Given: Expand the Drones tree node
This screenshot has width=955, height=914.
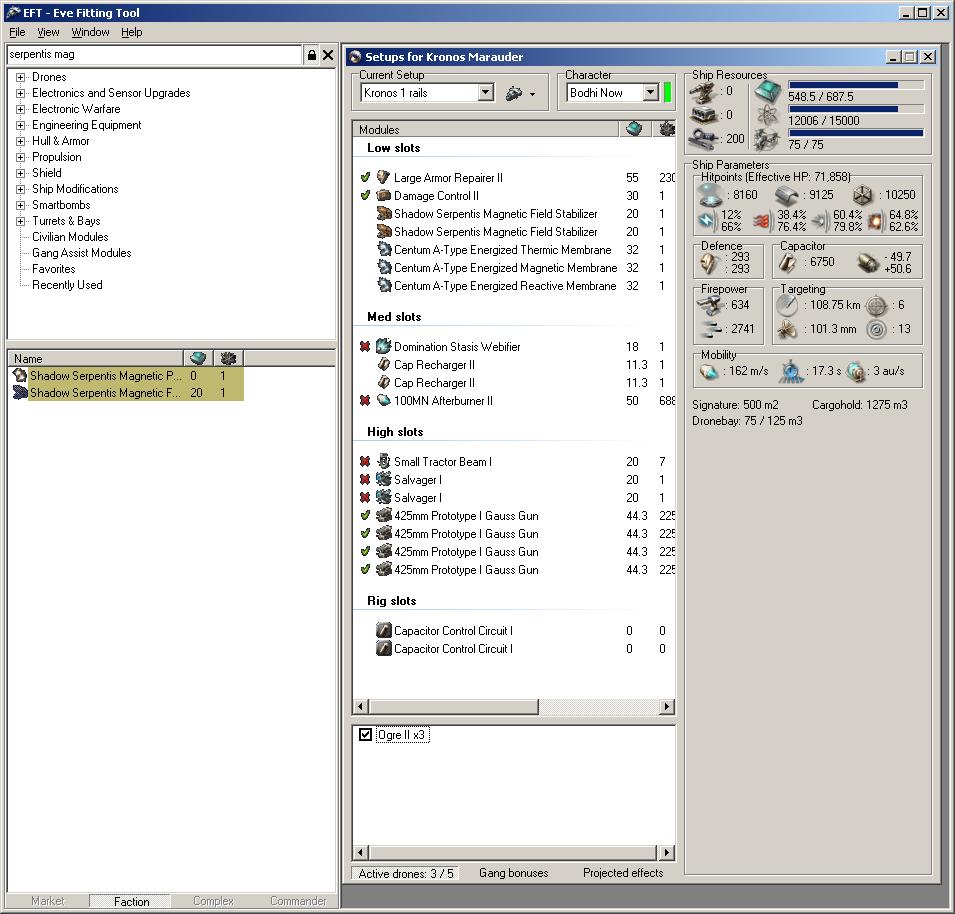Looking at the screenshot, I should (20, 77).
